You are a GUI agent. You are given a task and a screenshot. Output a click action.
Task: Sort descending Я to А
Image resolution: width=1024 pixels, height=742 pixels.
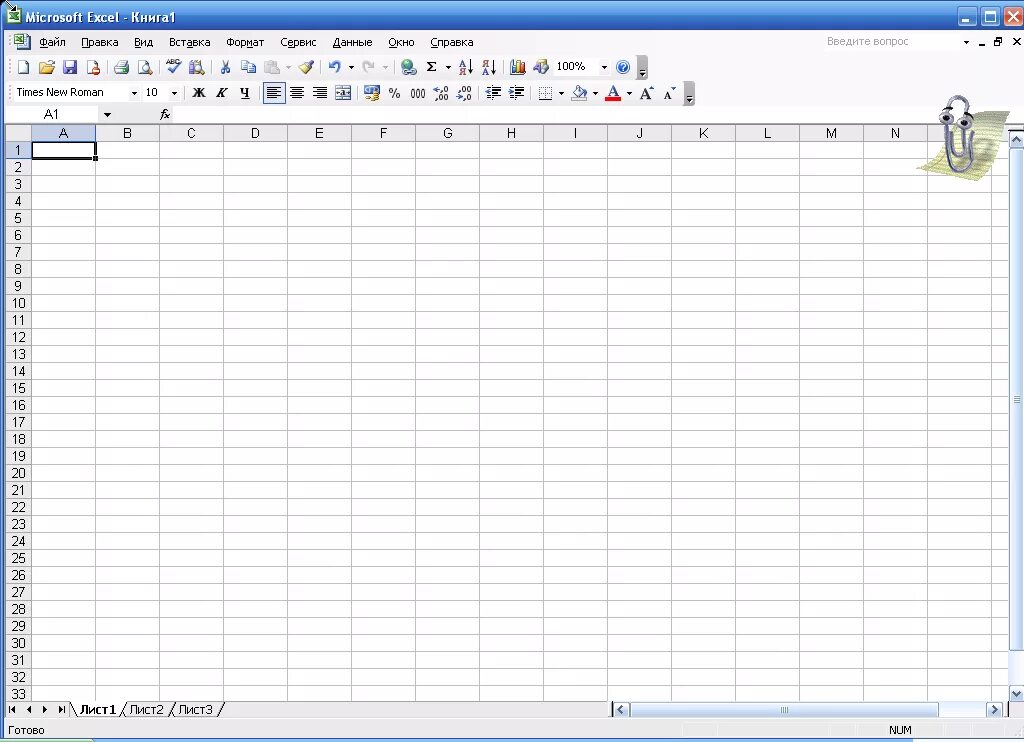[488, 67]
